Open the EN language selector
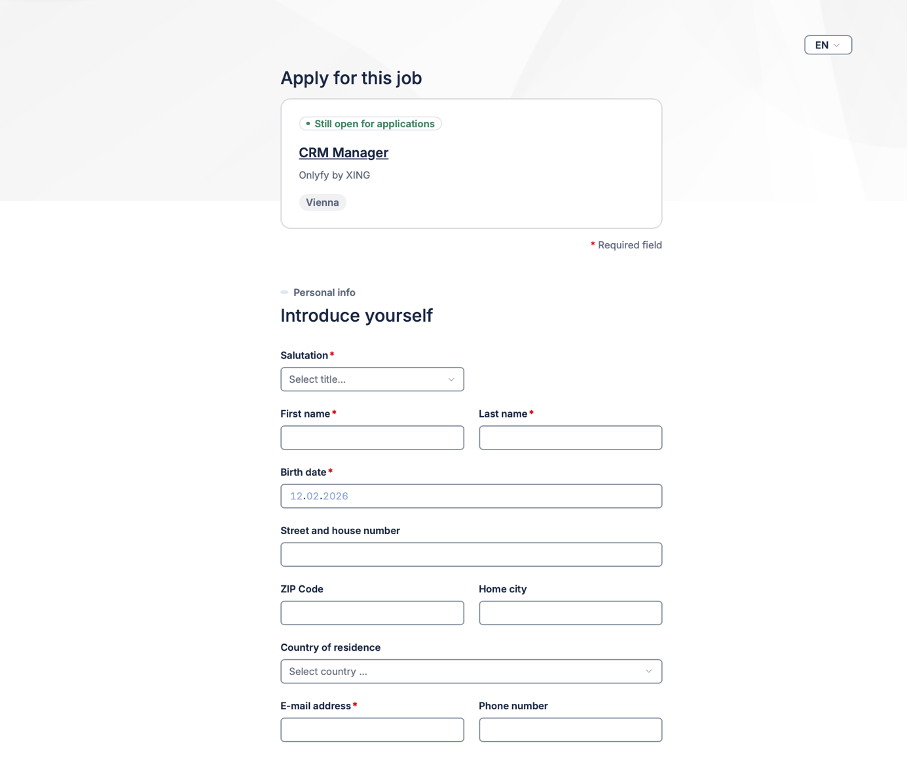Viewport: 908px width, 770px height. (827, 45)
